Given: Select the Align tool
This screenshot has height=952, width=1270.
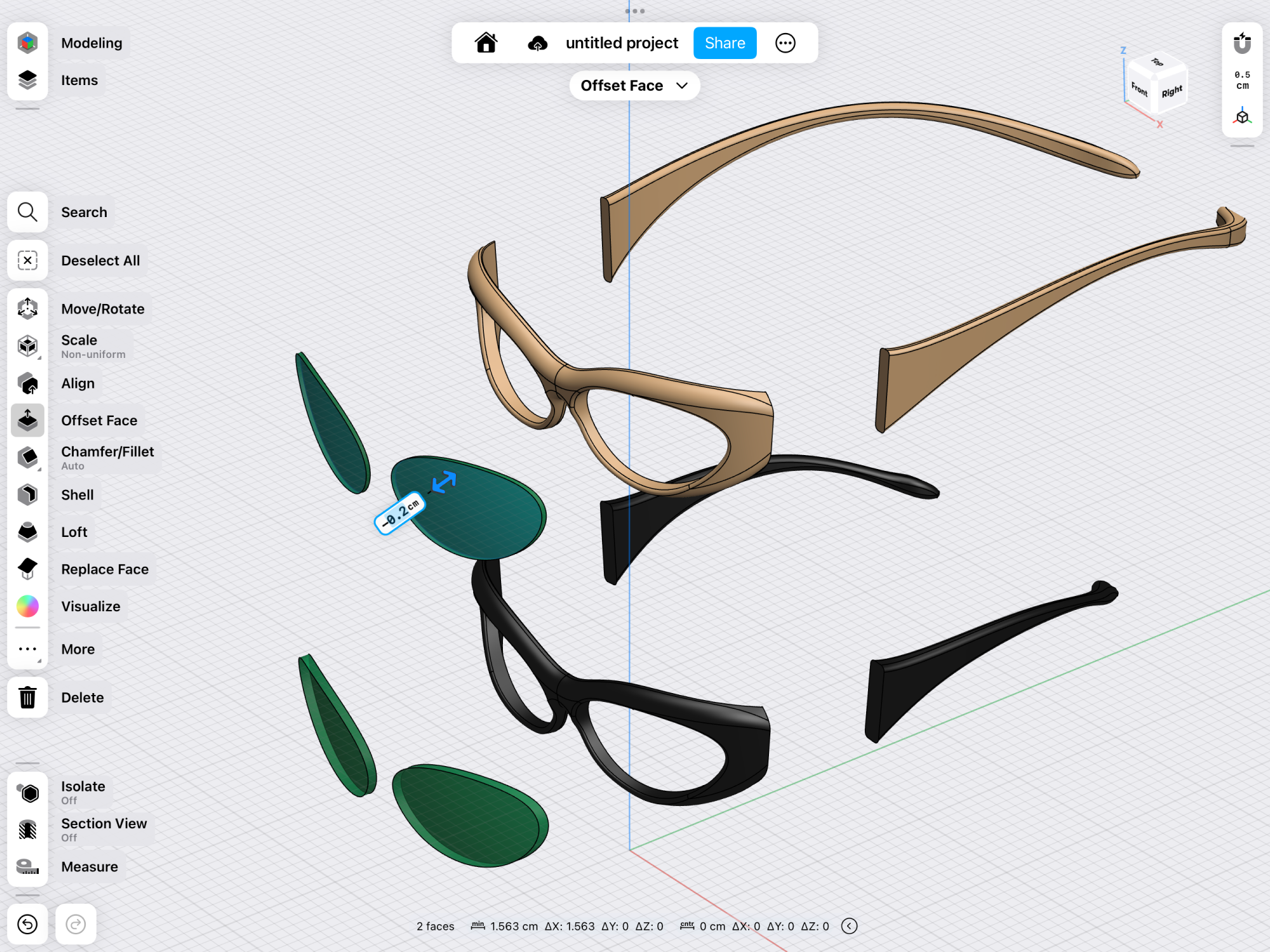Looking at the screenshot, I should 27,383.
